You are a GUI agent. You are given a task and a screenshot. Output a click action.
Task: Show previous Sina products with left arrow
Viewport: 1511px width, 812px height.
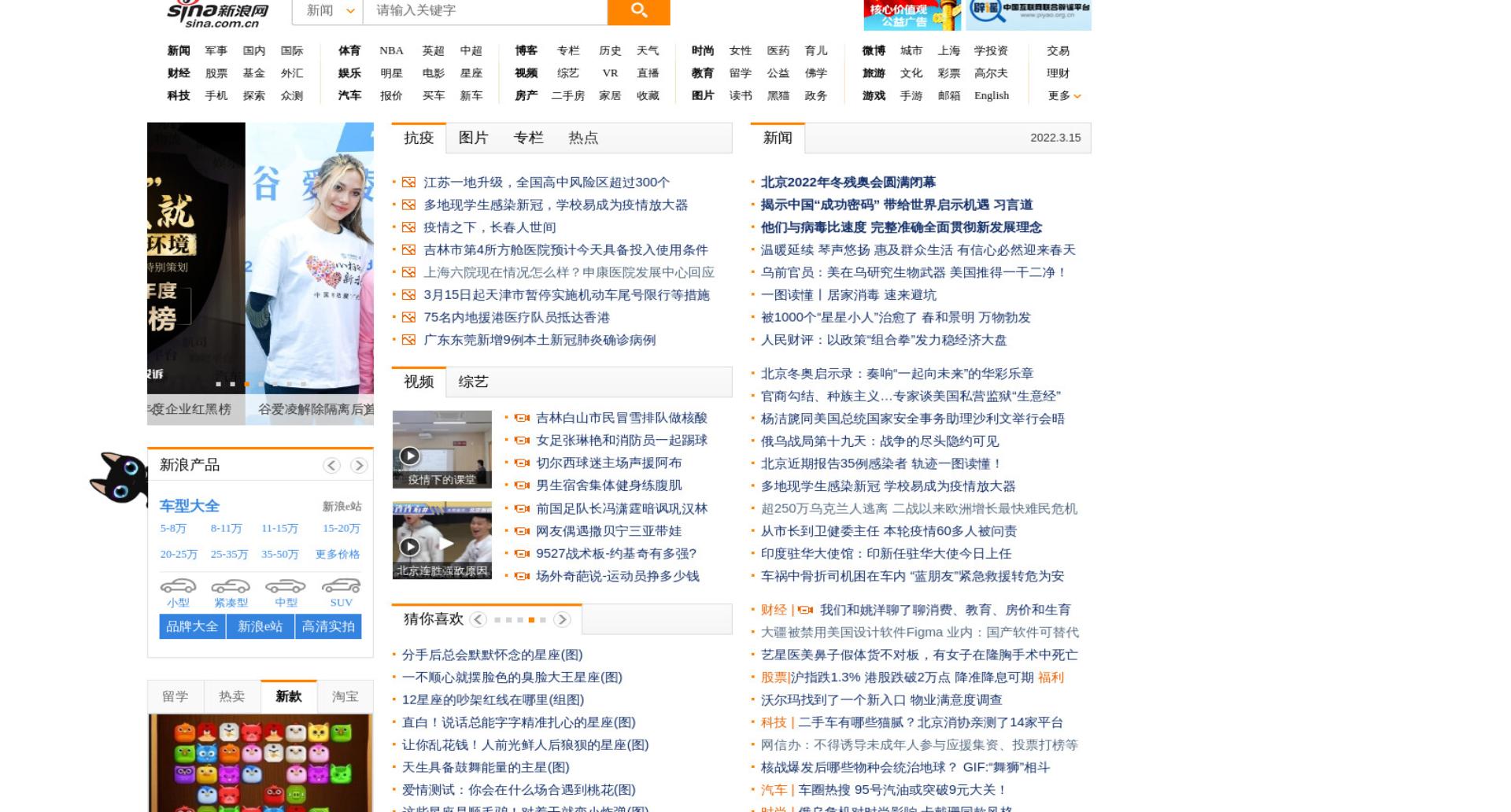pyautogui.click(x=331, y=466)
